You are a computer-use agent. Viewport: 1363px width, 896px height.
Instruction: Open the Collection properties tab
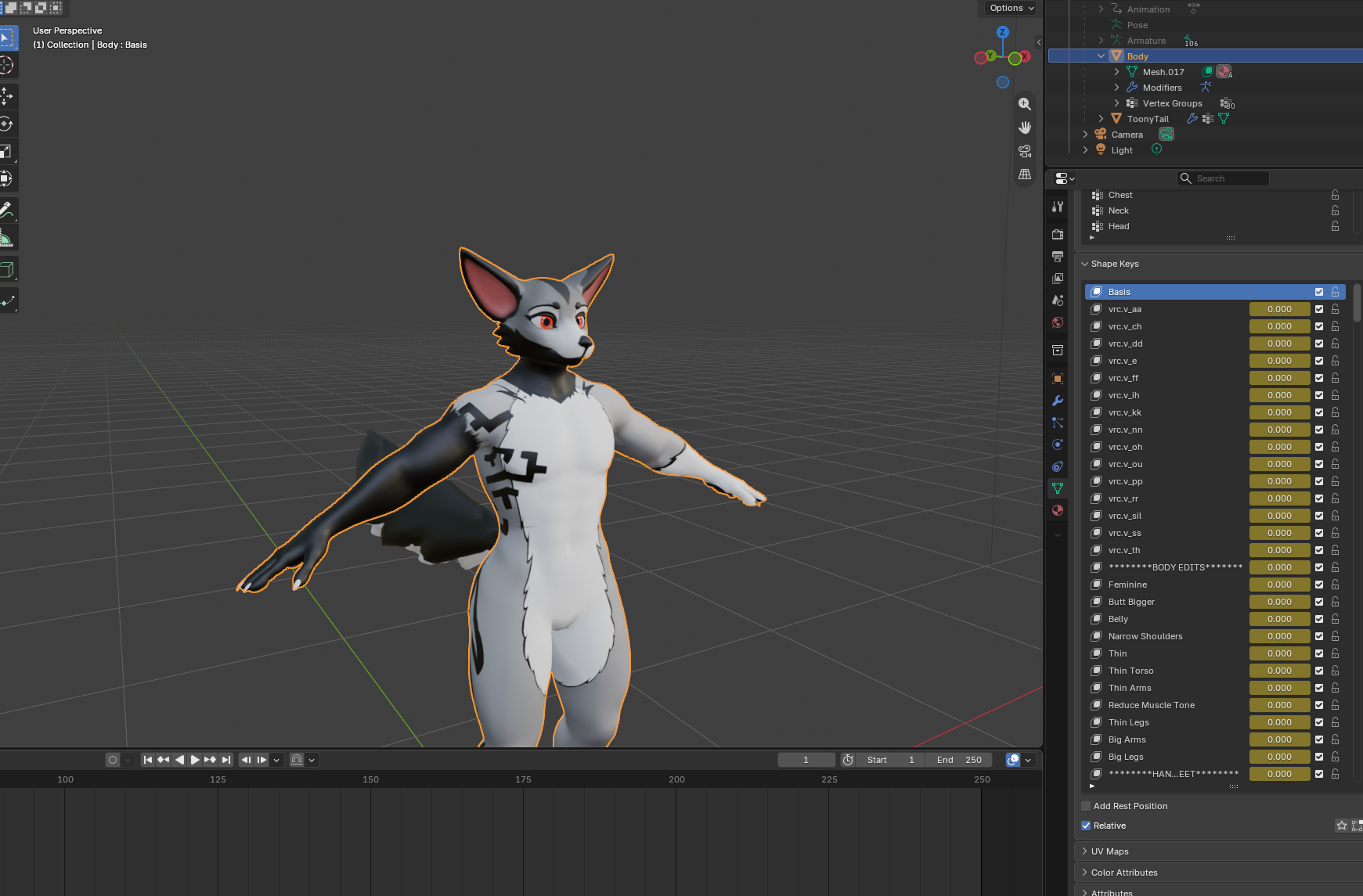click(x=1058, y=350)
